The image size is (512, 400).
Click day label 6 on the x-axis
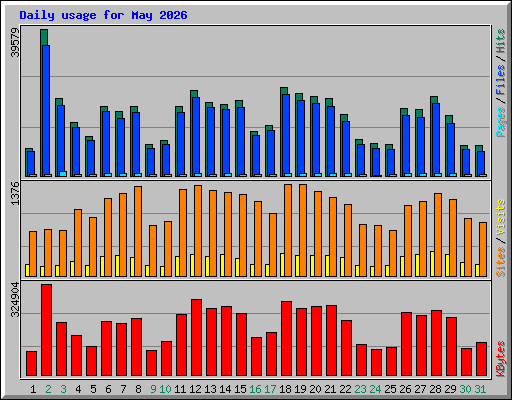pos(108,389)
